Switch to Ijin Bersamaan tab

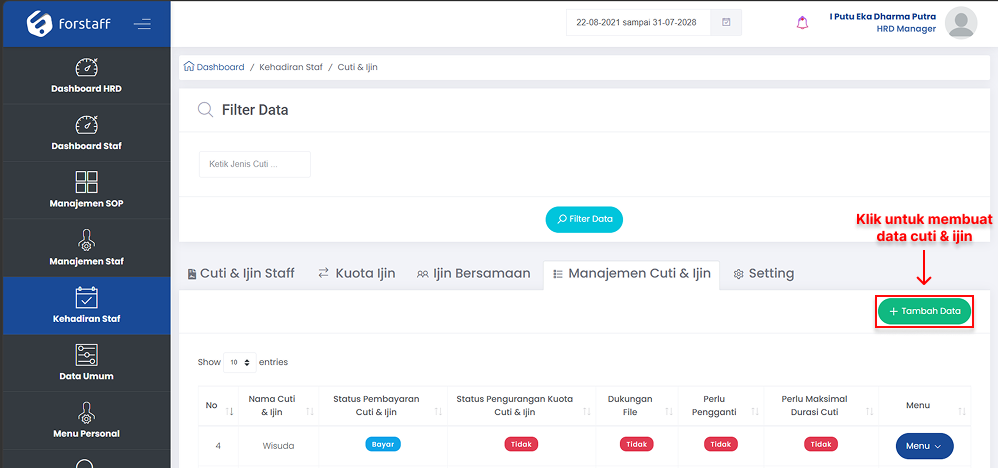(474, 274)
